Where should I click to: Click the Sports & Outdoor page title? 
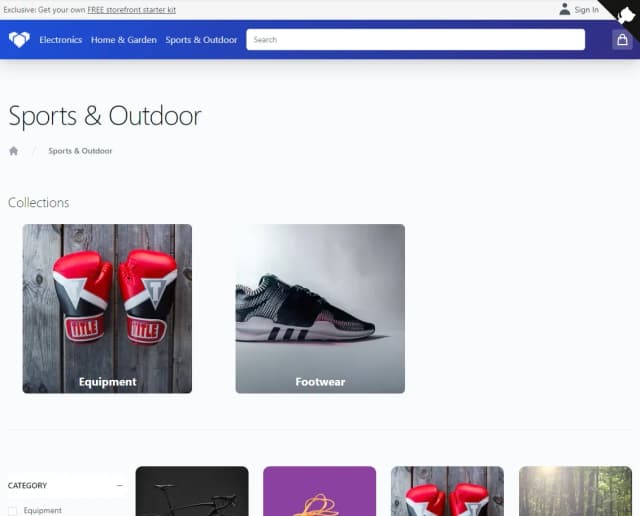pyautogui.click(x=105, y=116)
